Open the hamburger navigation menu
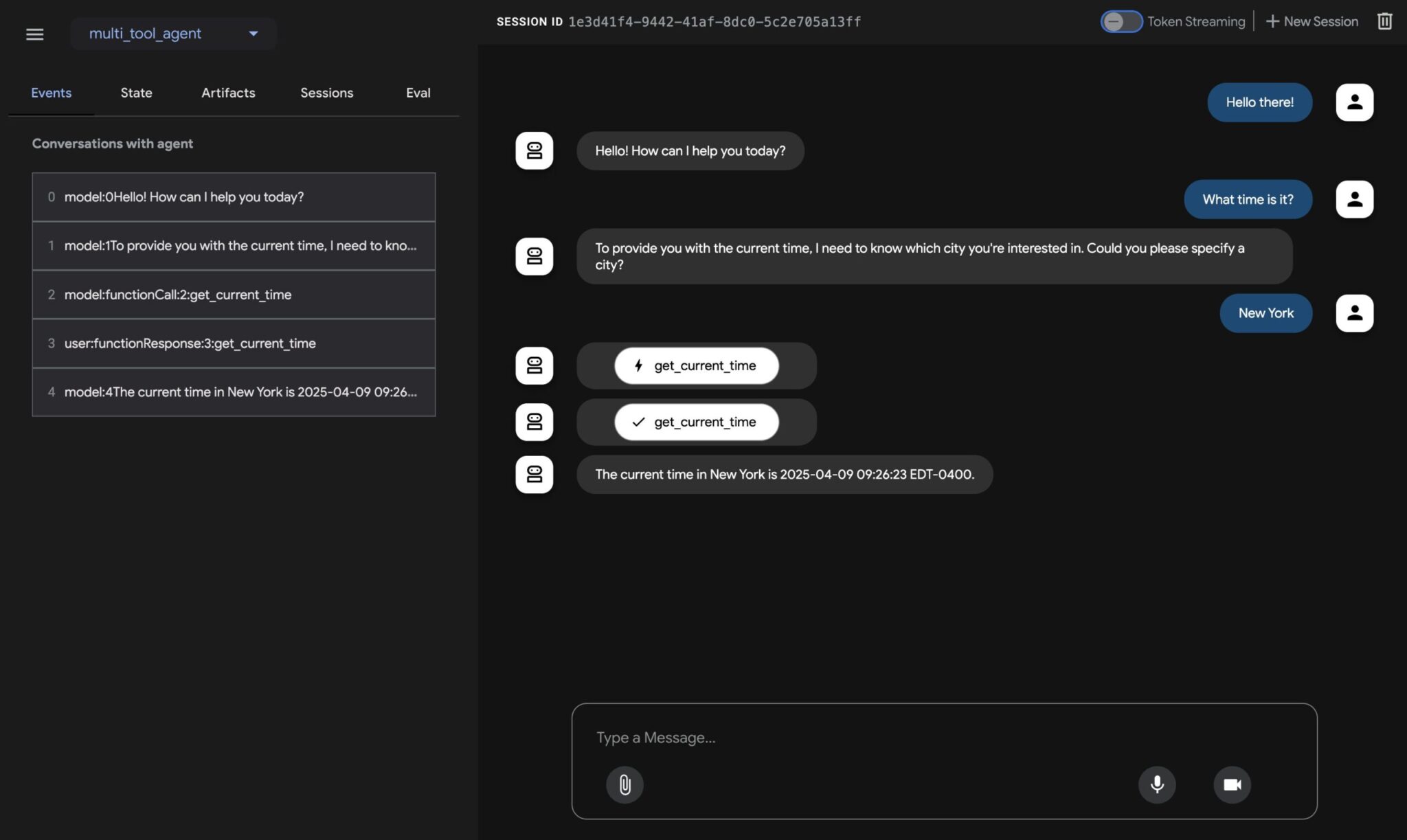The width and height of the screenshot is (1407, 840). 34,34
